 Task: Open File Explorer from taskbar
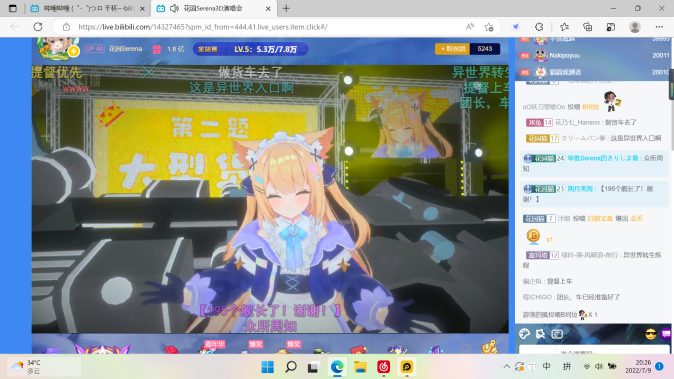(360, 367)
